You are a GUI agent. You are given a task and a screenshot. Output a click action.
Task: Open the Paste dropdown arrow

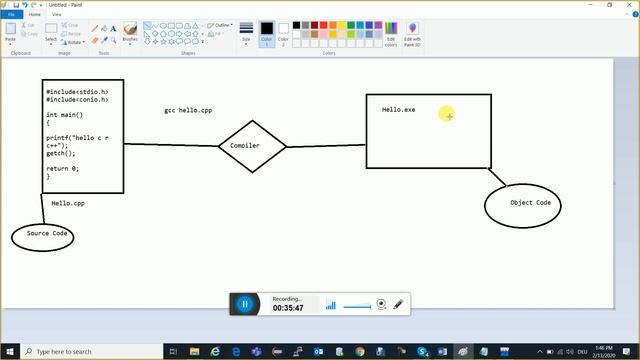(10, 44)
